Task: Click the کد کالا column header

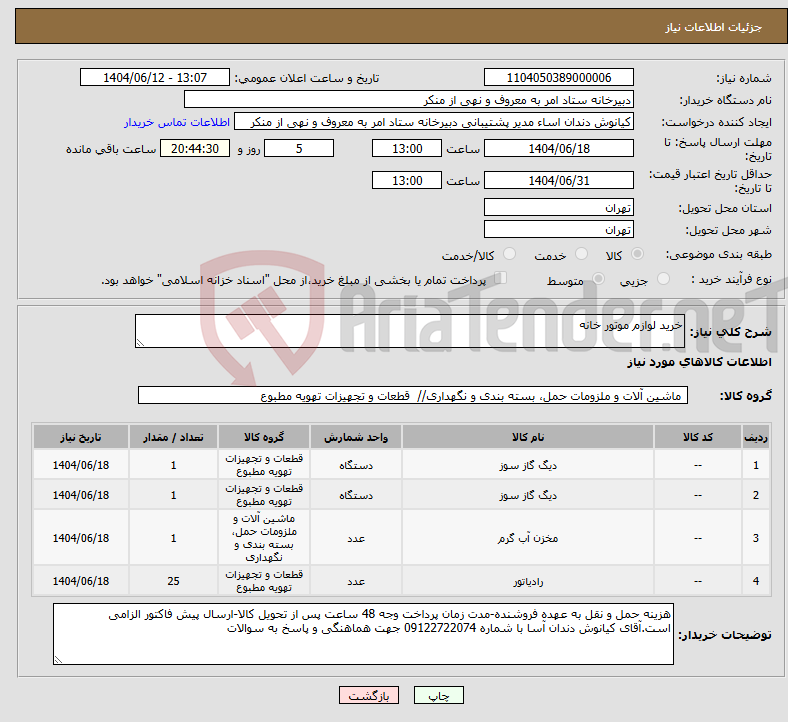Action: 698,437
